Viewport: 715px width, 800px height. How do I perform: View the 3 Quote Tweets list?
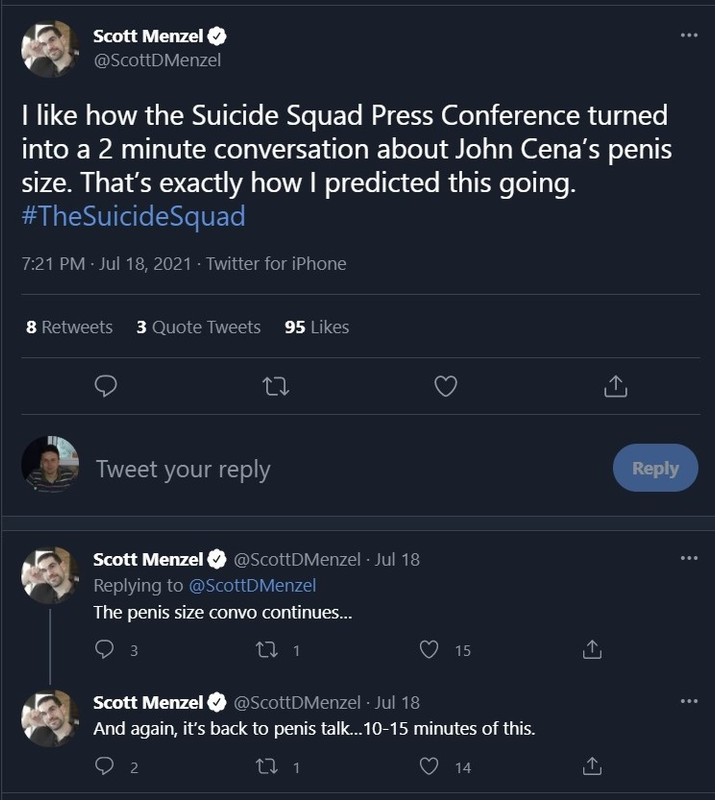click(198, 327)
